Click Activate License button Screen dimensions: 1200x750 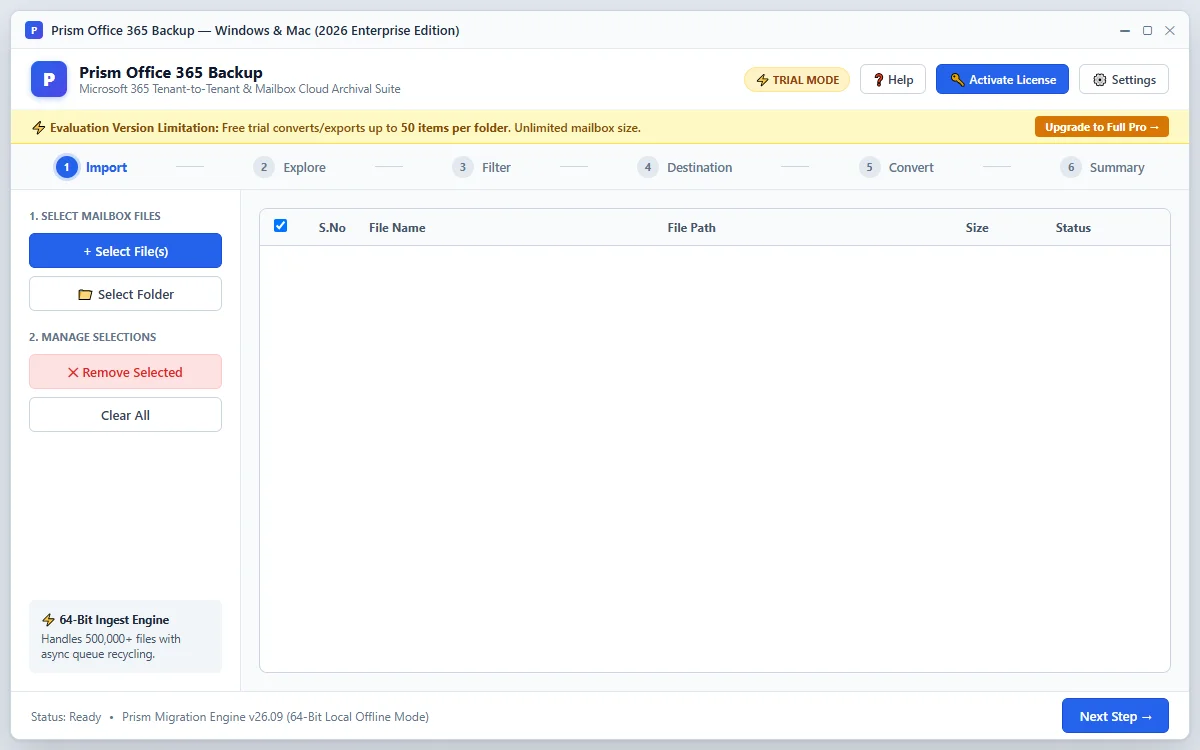(x=1002, y=80)
